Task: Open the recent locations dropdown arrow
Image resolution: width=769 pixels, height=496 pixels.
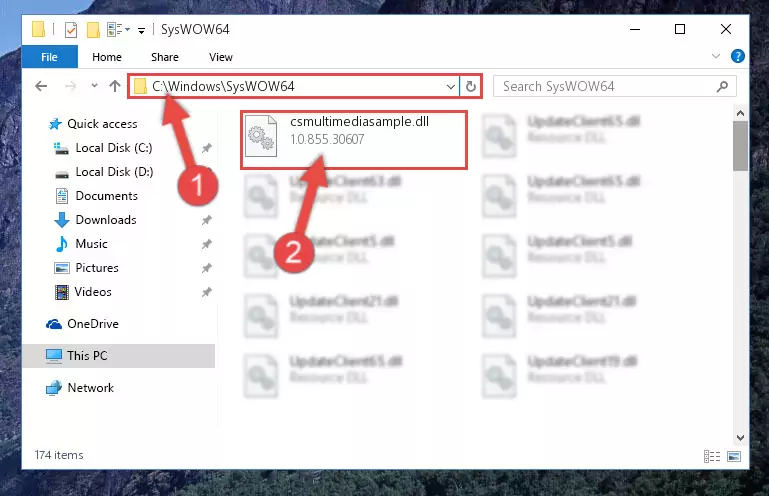Action: point(94,86)
